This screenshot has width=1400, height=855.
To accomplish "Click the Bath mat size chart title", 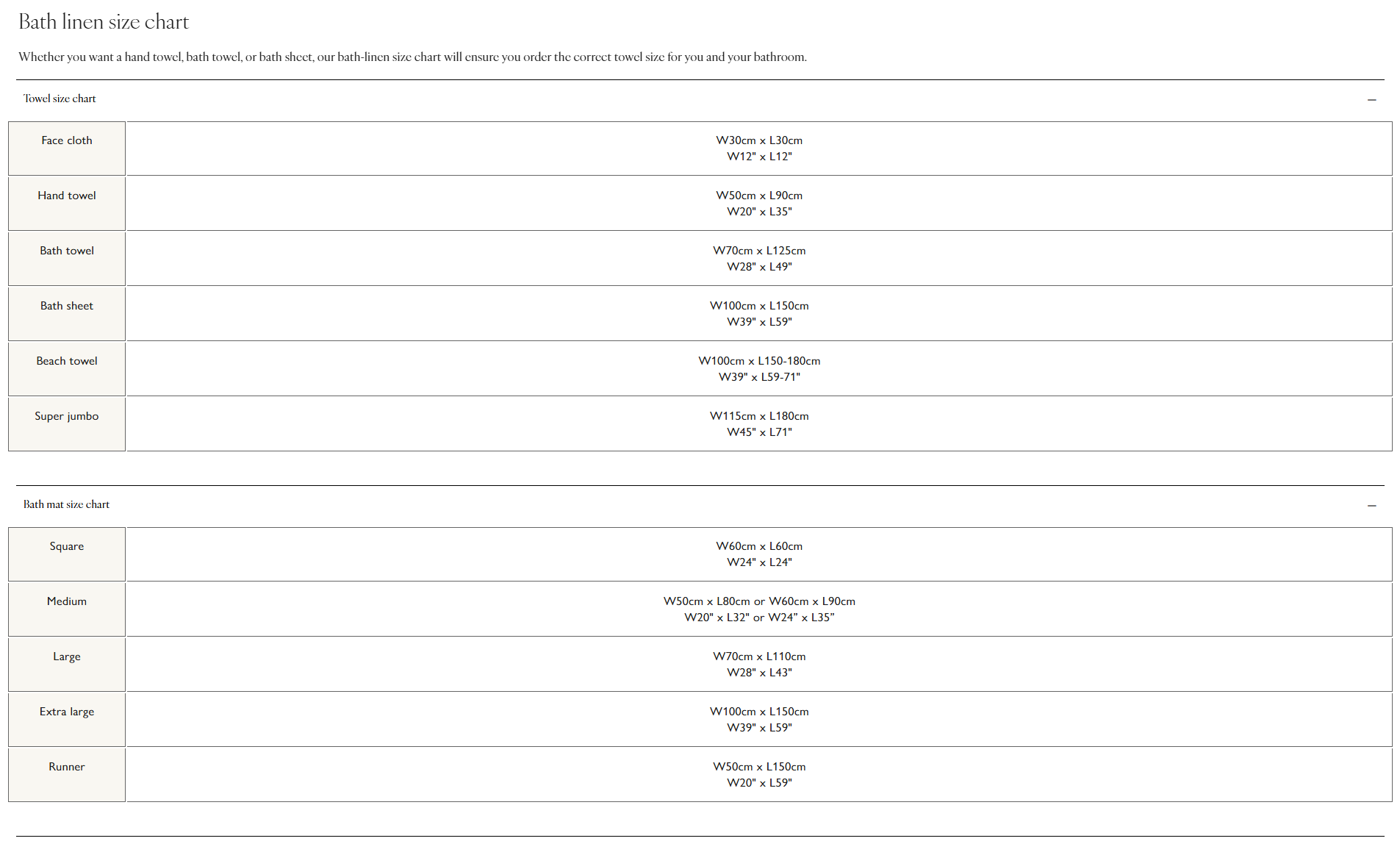I will [66, 504].
